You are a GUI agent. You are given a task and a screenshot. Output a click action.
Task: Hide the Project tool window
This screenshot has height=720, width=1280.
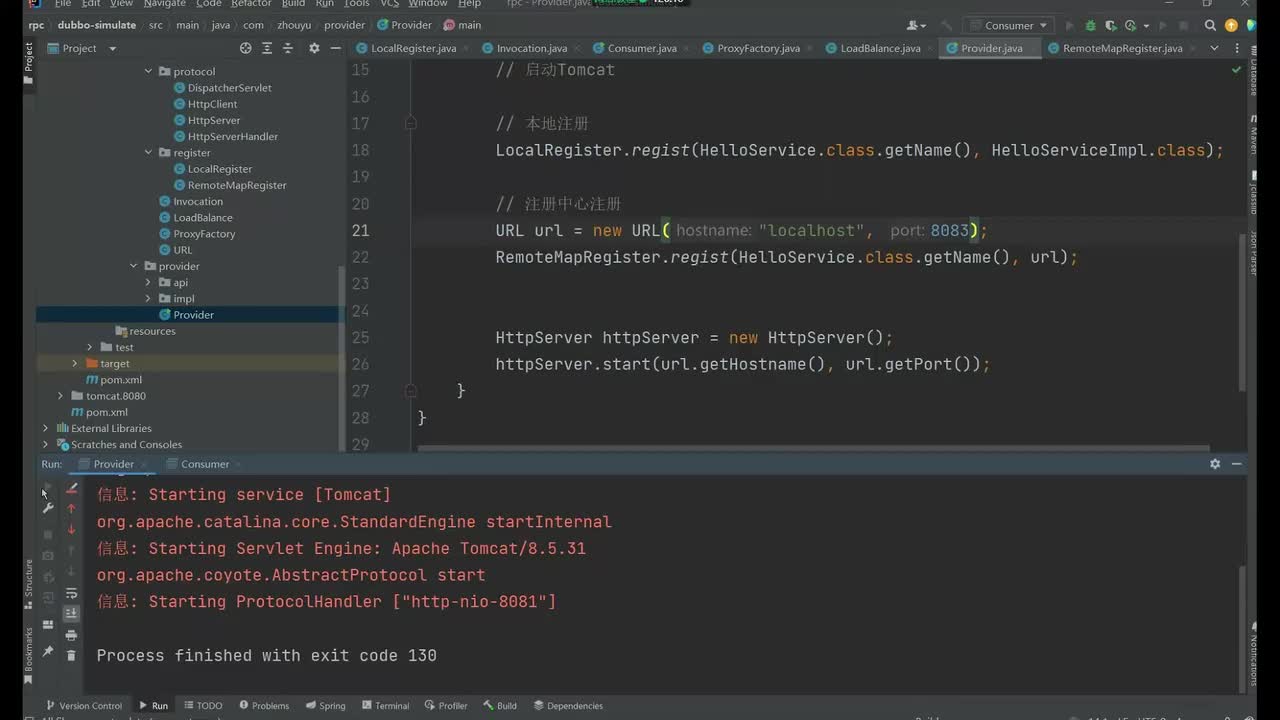click(334, 48)
